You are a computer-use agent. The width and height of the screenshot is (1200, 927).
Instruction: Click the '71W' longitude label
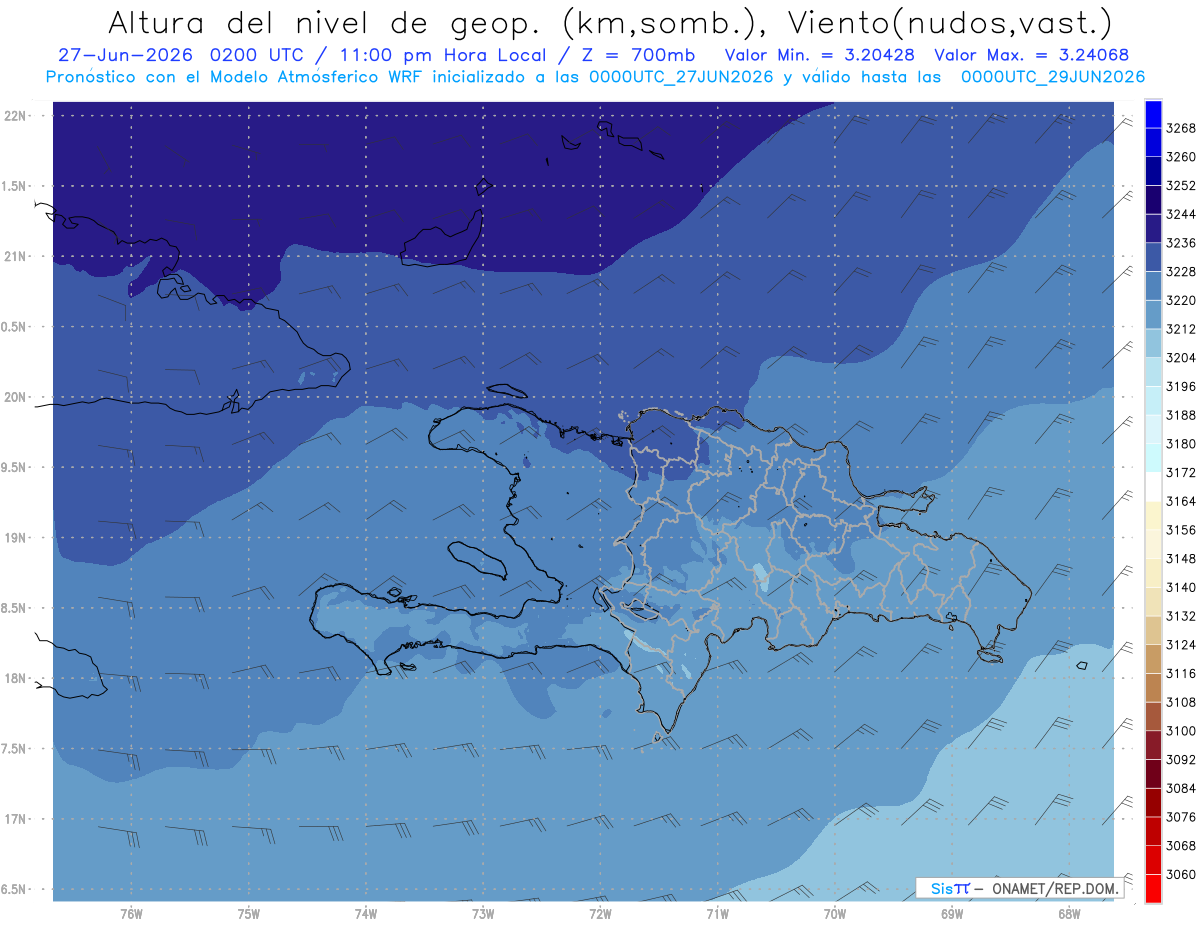click(717, 913)
